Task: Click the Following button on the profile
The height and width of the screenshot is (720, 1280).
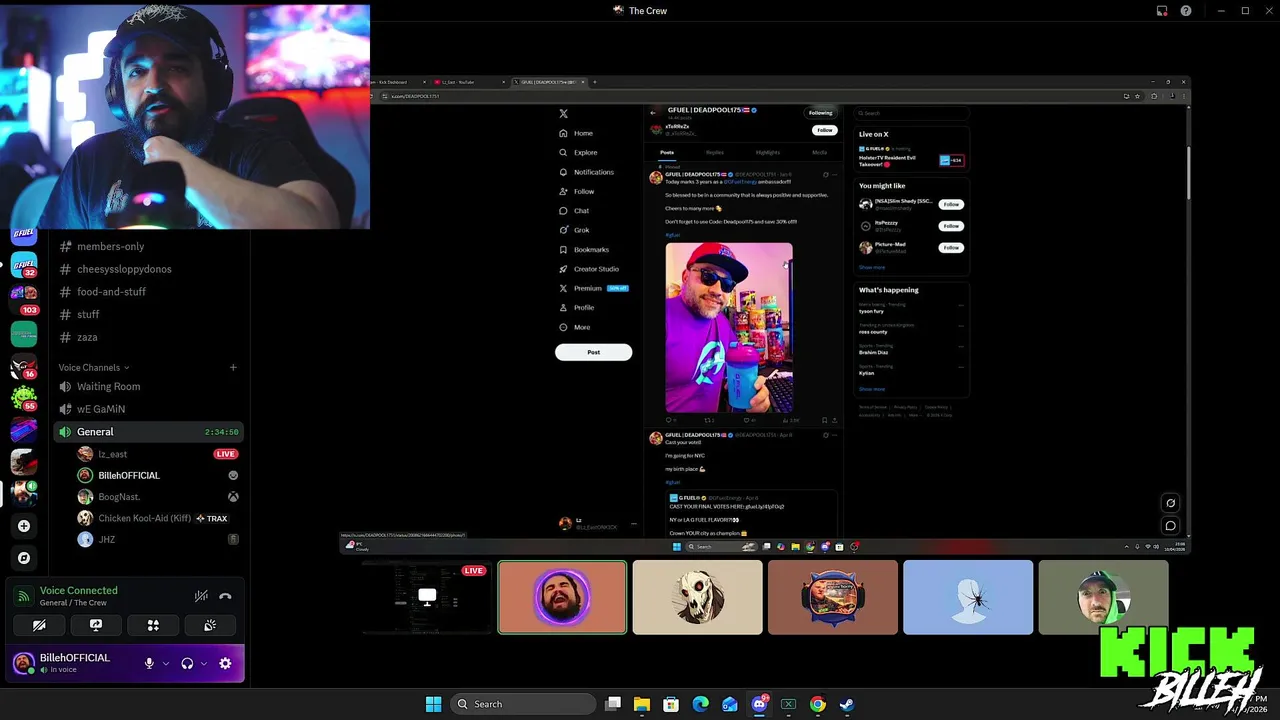Action: pyautogui.click(x=820, y=113)
